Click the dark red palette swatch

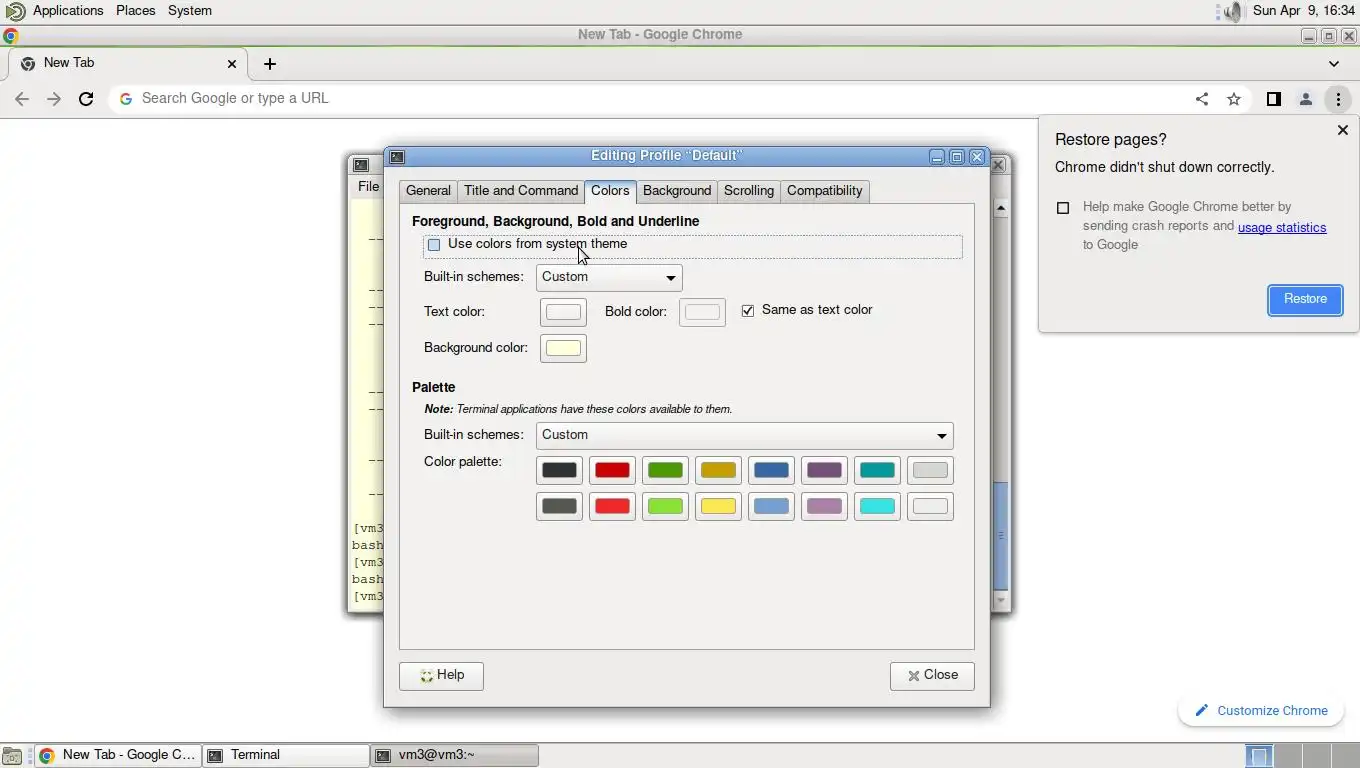coord(612,470)
